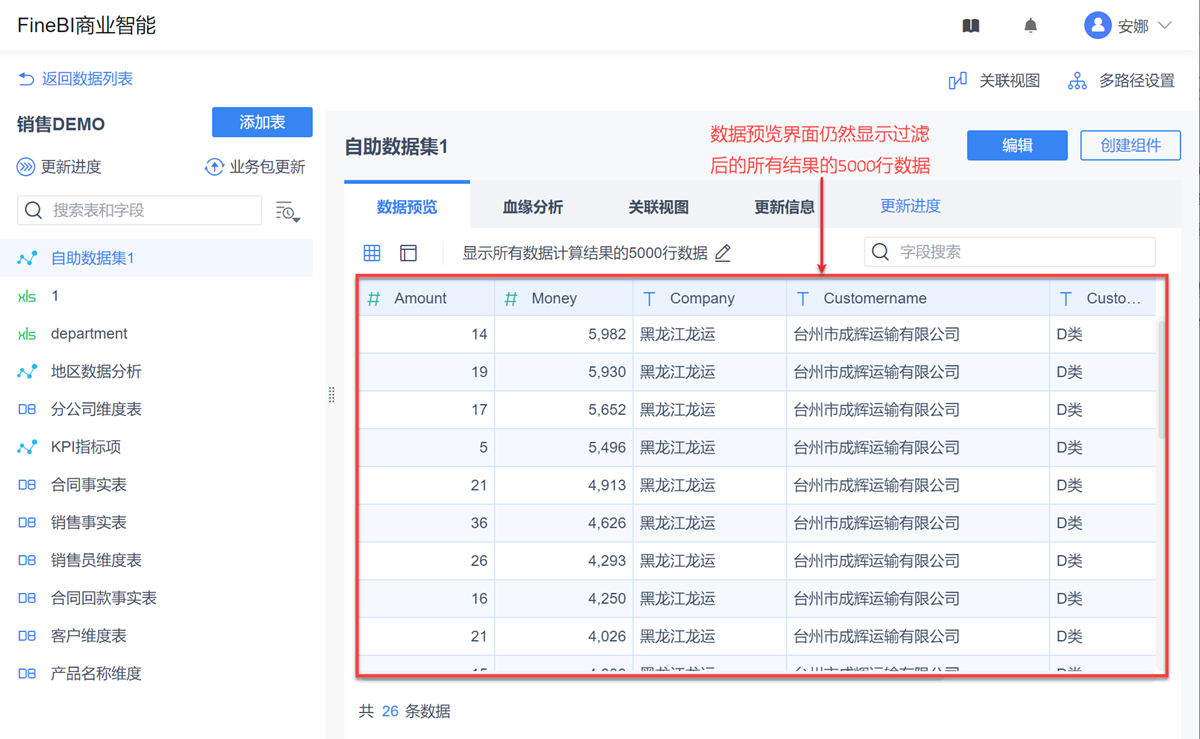Click the Money cell 5,652

(564, 409)
